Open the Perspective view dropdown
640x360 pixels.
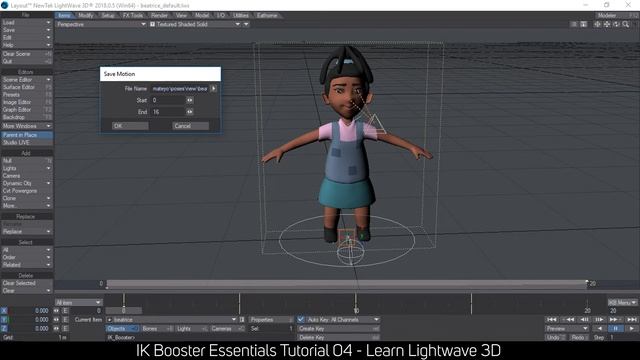tap(101, 24)
